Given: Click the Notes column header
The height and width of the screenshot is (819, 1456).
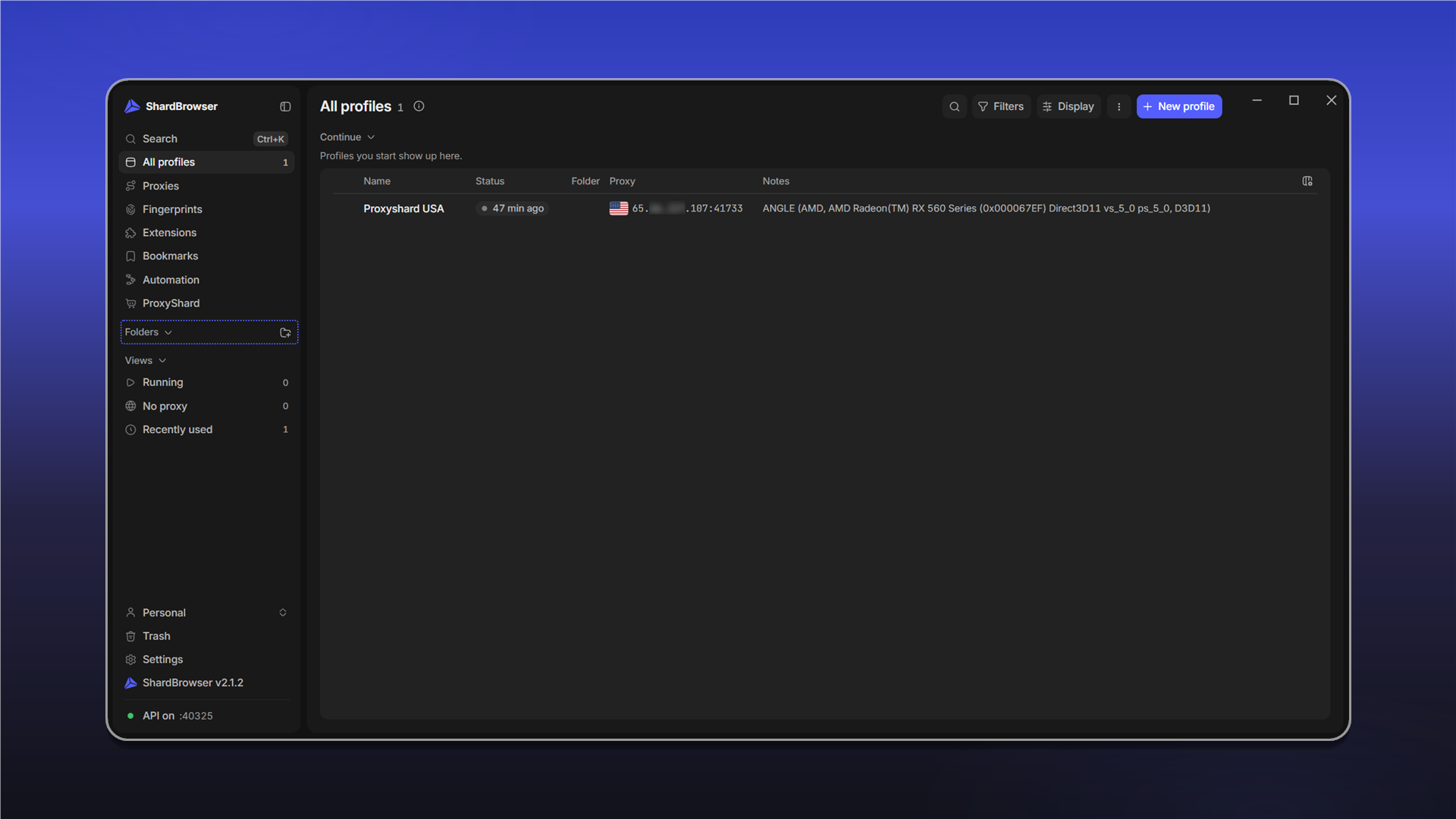Looking at the screenshot, I should [x=776, y=181].
